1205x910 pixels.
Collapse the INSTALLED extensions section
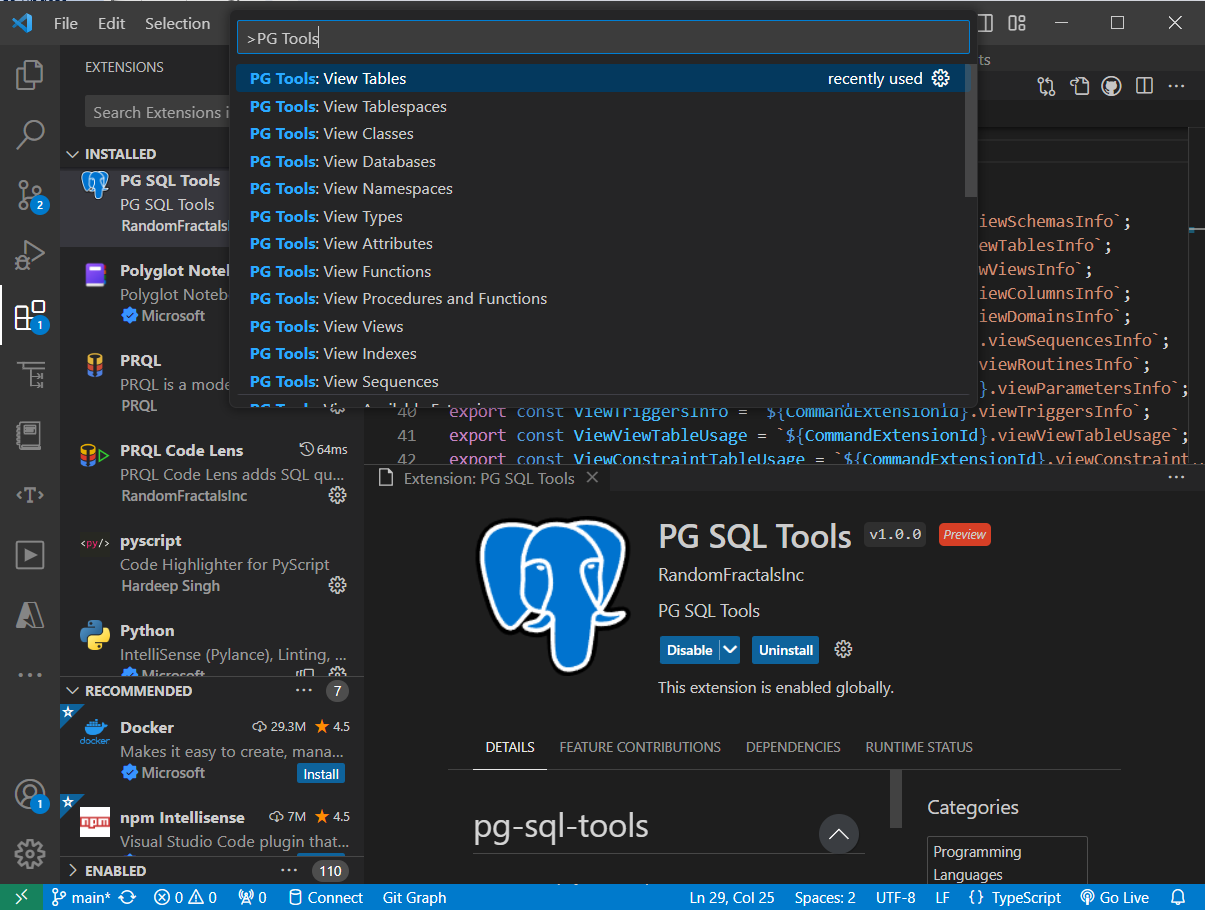point(72,154)
